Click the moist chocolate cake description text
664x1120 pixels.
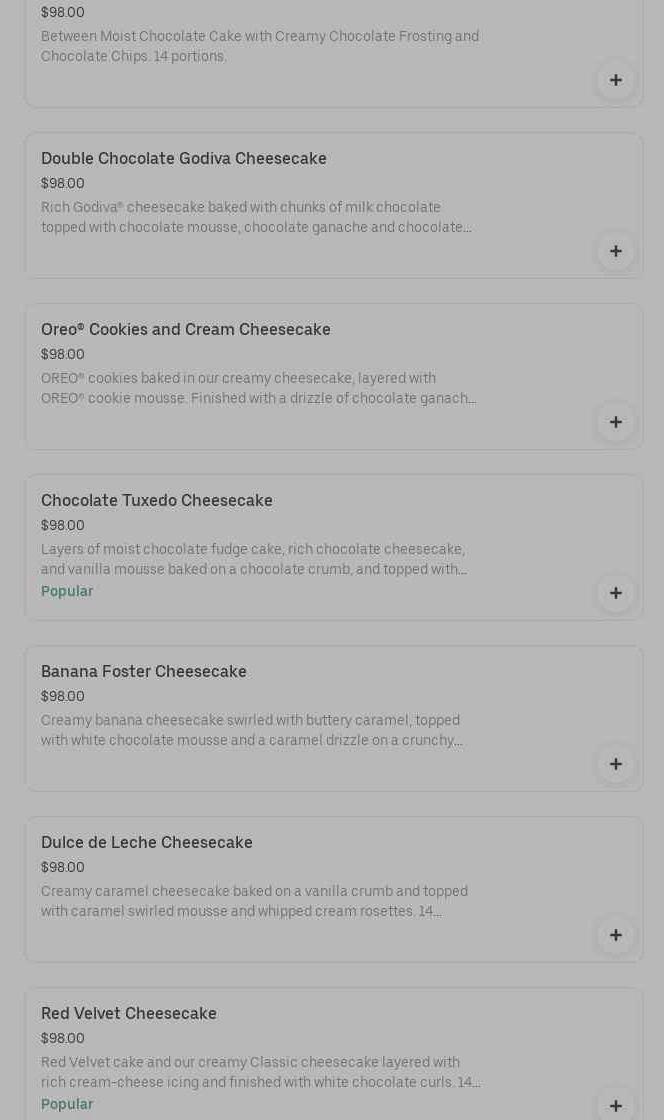click(x=260, y=47)
